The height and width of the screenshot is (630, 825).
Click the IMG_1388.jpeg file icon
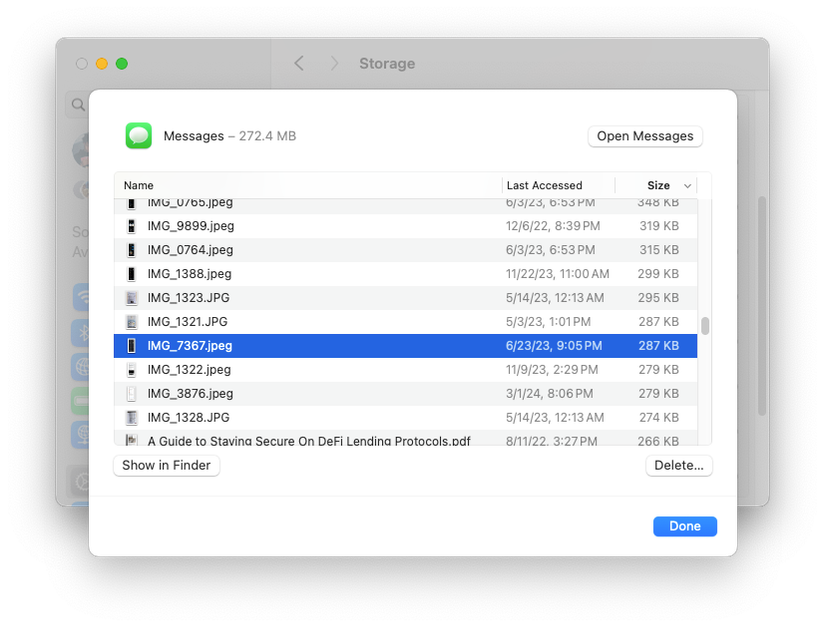click(131, 273)
